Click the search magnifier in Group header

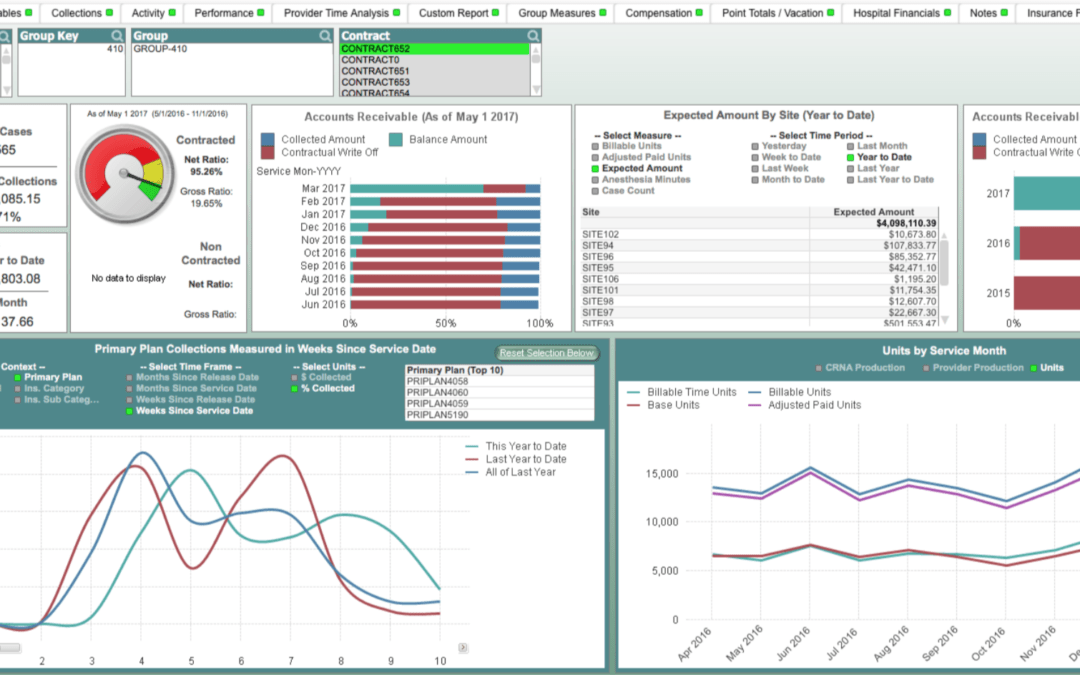(325, 36)
